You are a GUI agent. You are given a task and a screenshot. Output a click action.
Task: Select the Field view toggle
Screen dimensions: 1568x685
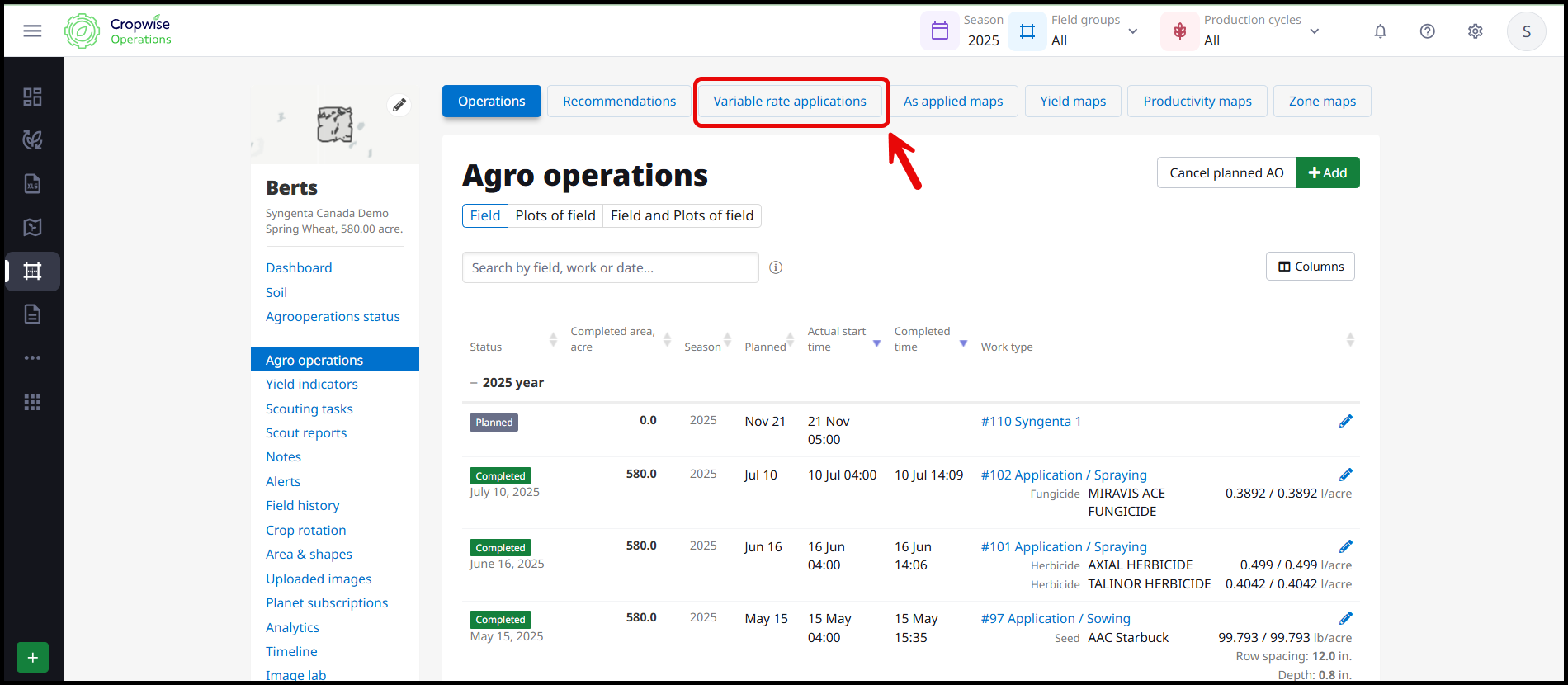click(484, 215)
